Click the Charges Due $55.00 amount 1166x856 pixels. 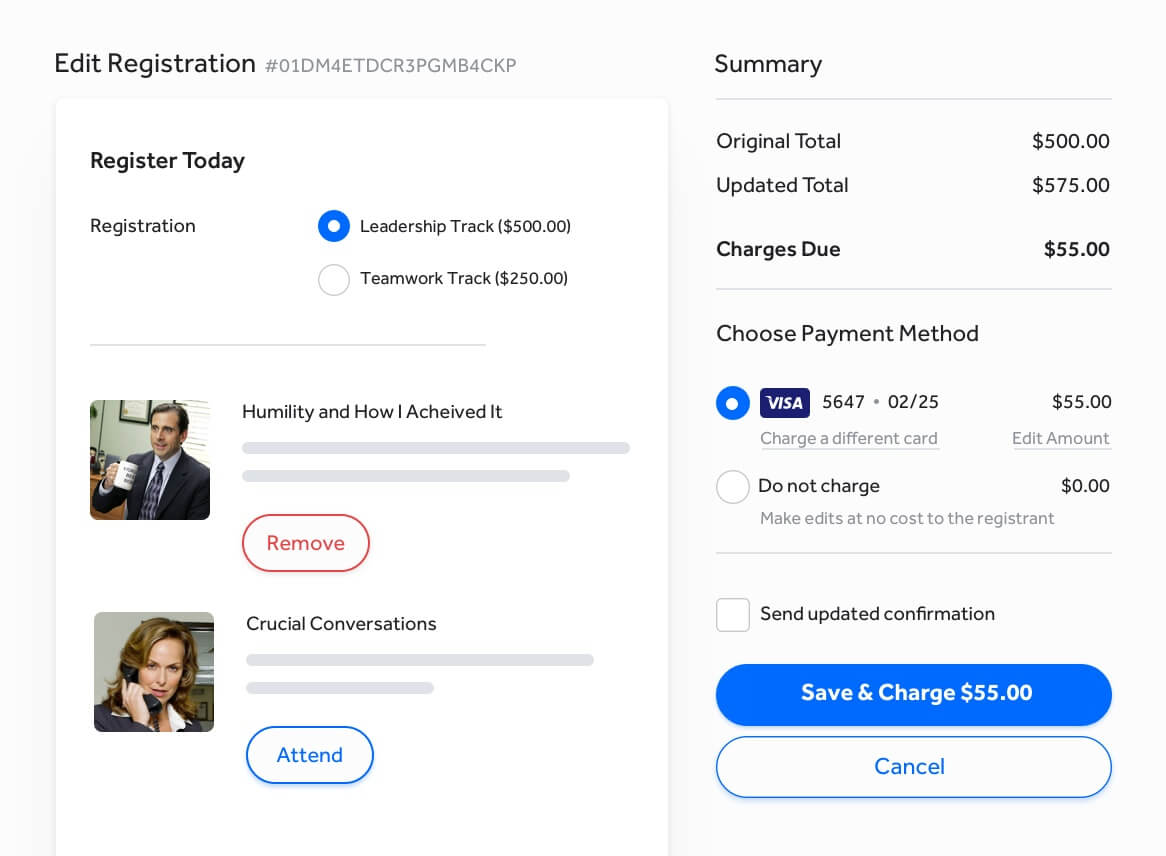(x=1076, y=250)
